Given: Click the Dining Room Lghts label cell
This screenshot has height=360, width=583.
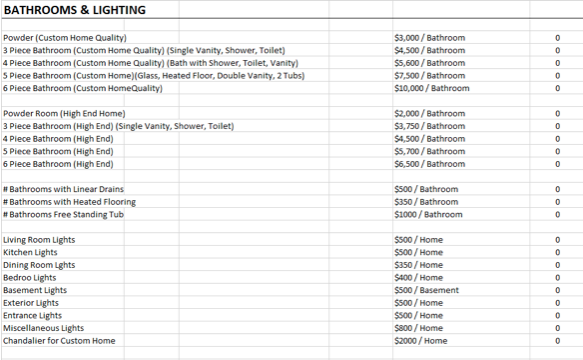Looking at the screenshot, I should [63, 265].
